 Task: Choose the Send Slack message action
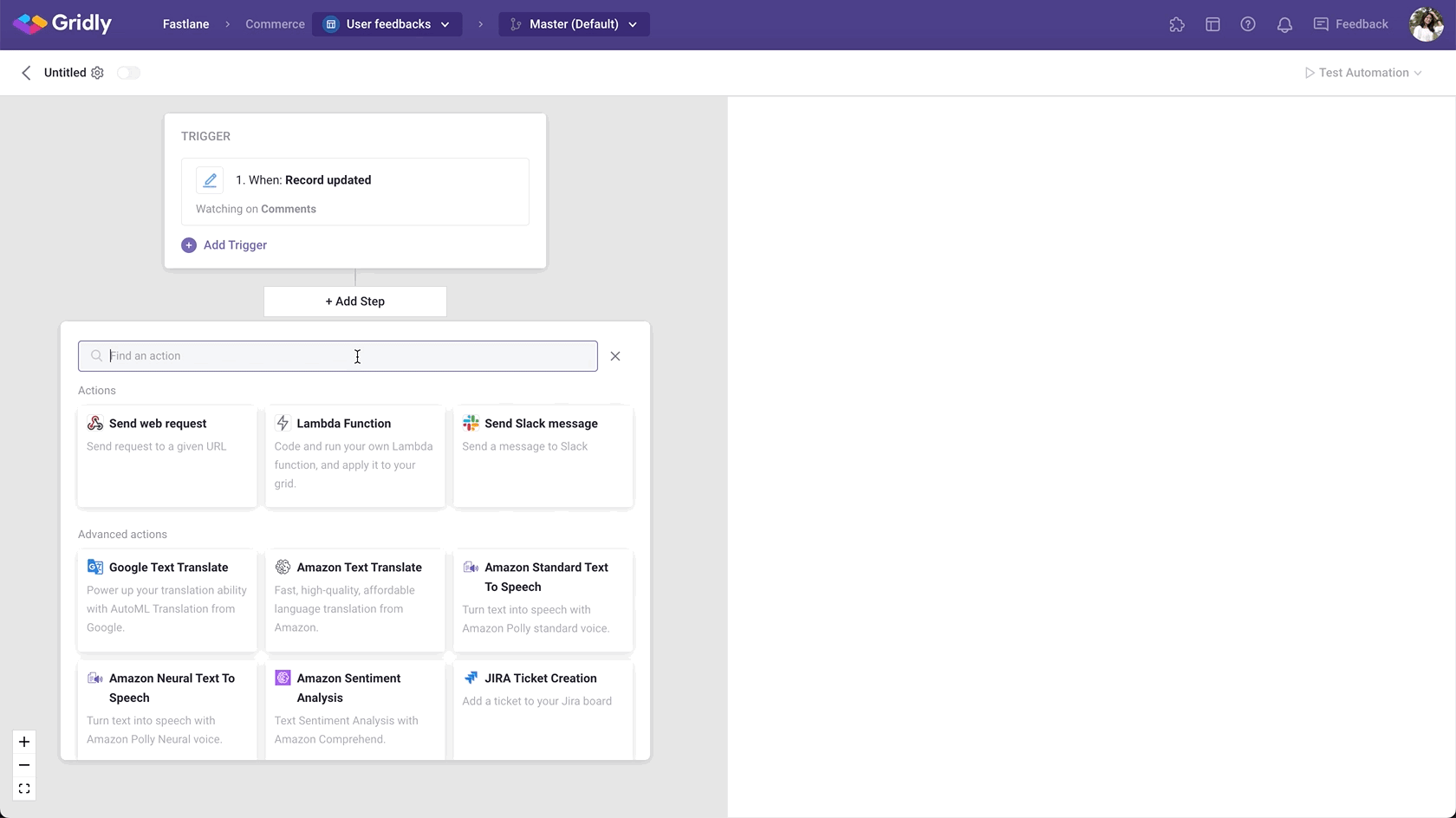click(543, 456)
